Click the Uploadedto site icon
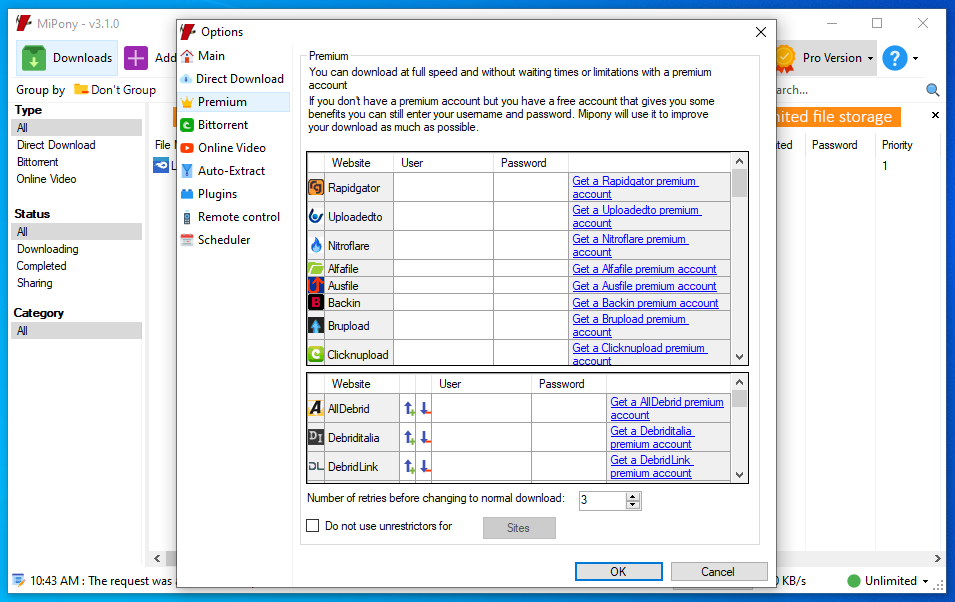Viewport: 955px width, 602px height. [x=316, y=216]
